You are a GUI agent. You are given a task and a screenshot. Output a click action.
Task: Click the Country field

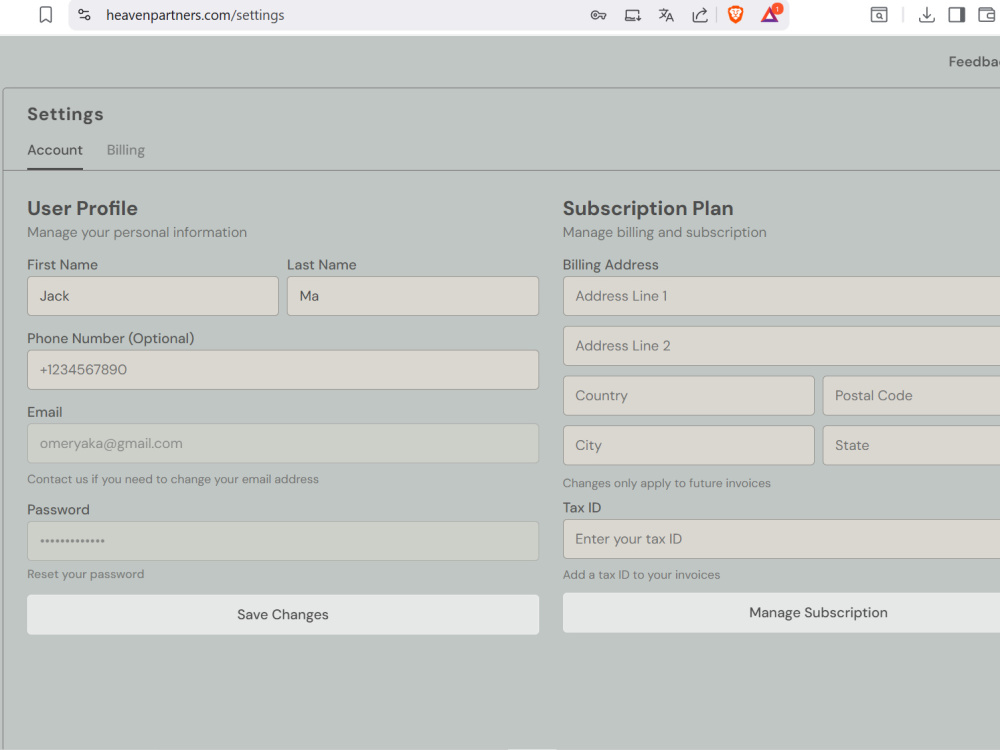[x=689, y=395]
